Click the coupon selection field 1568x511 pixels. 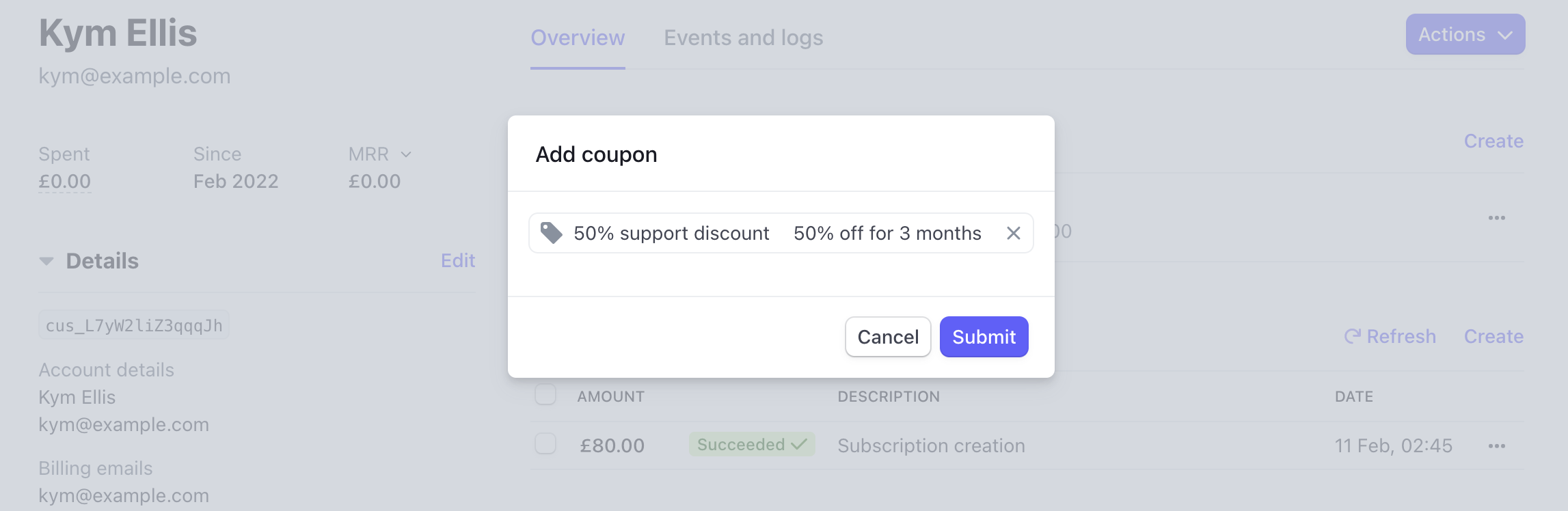(x=781, y=233)
